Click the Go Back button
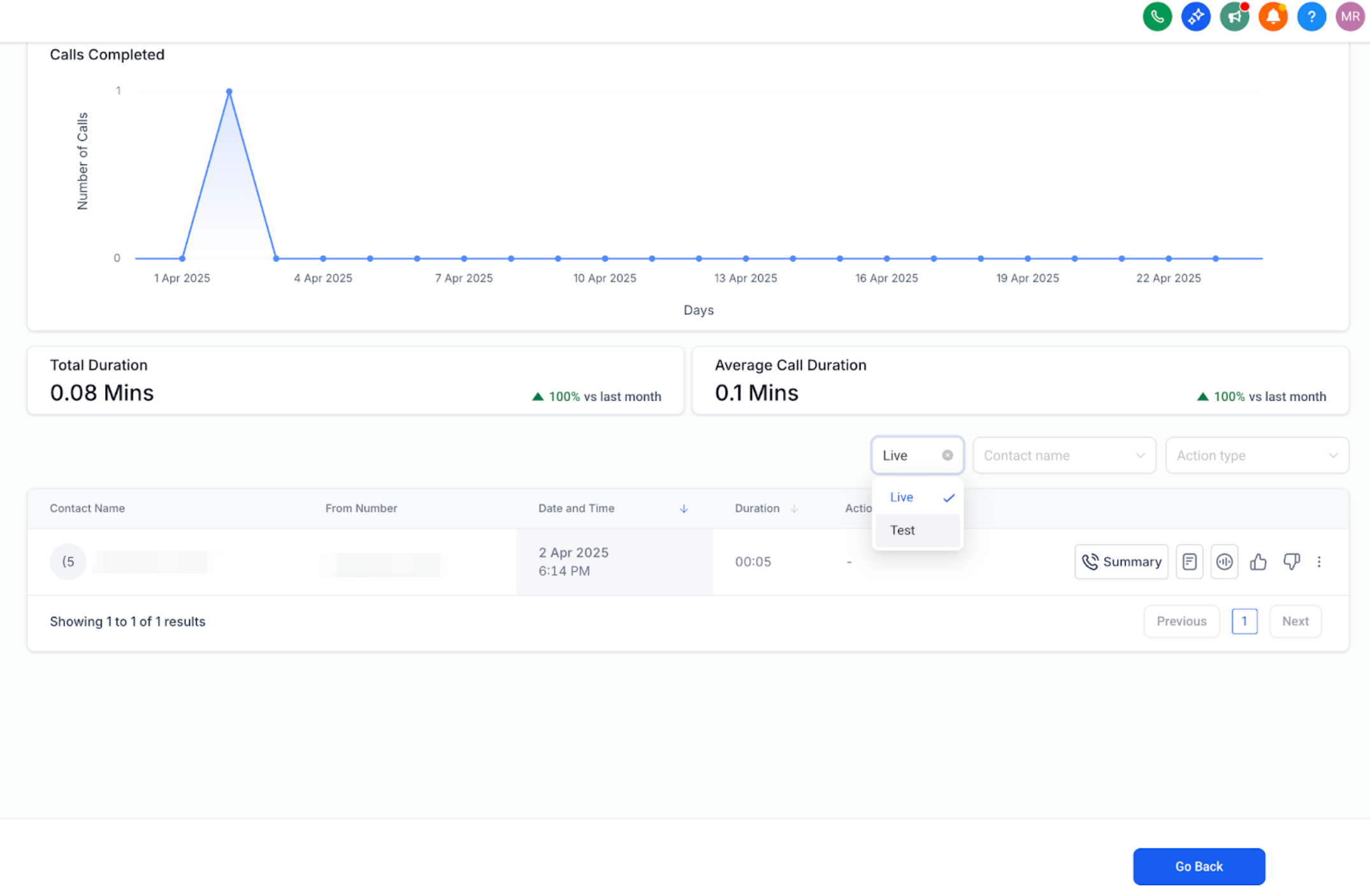 point(1199,866)
